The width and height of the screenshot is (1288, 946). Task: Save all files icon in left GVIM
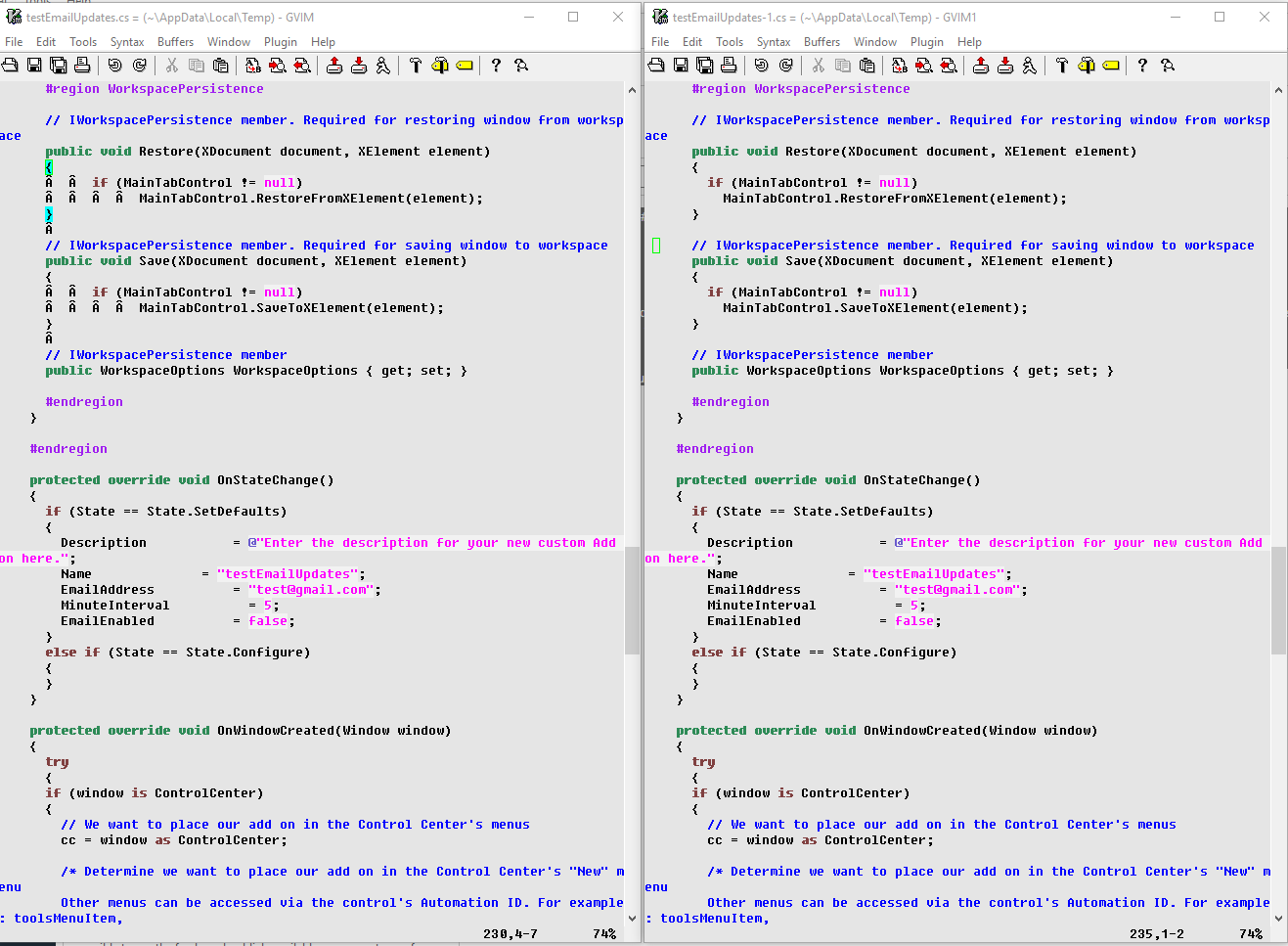[59, 66]
